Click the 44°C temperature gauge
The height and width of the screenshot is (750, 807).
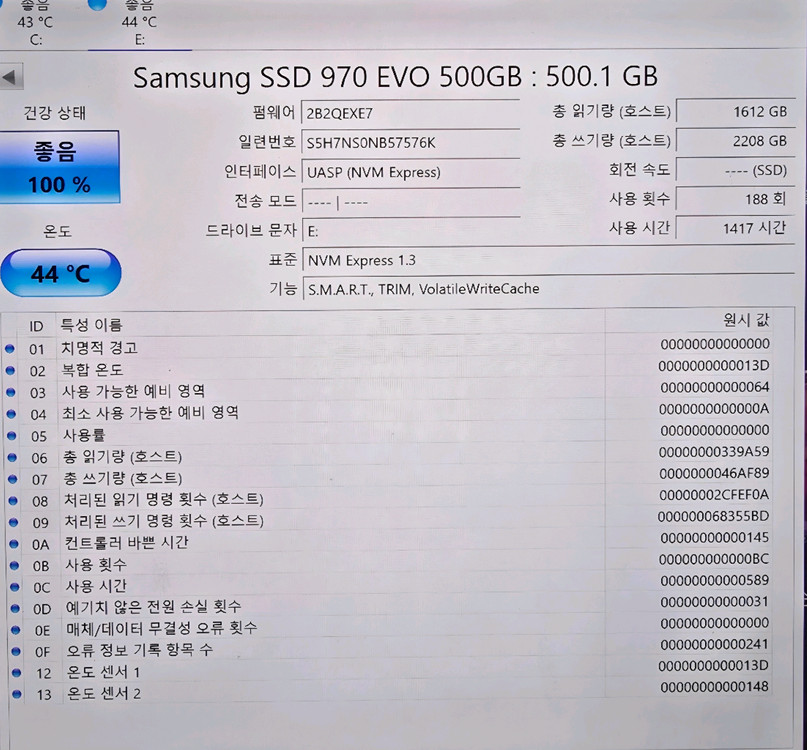pos(60,272)
